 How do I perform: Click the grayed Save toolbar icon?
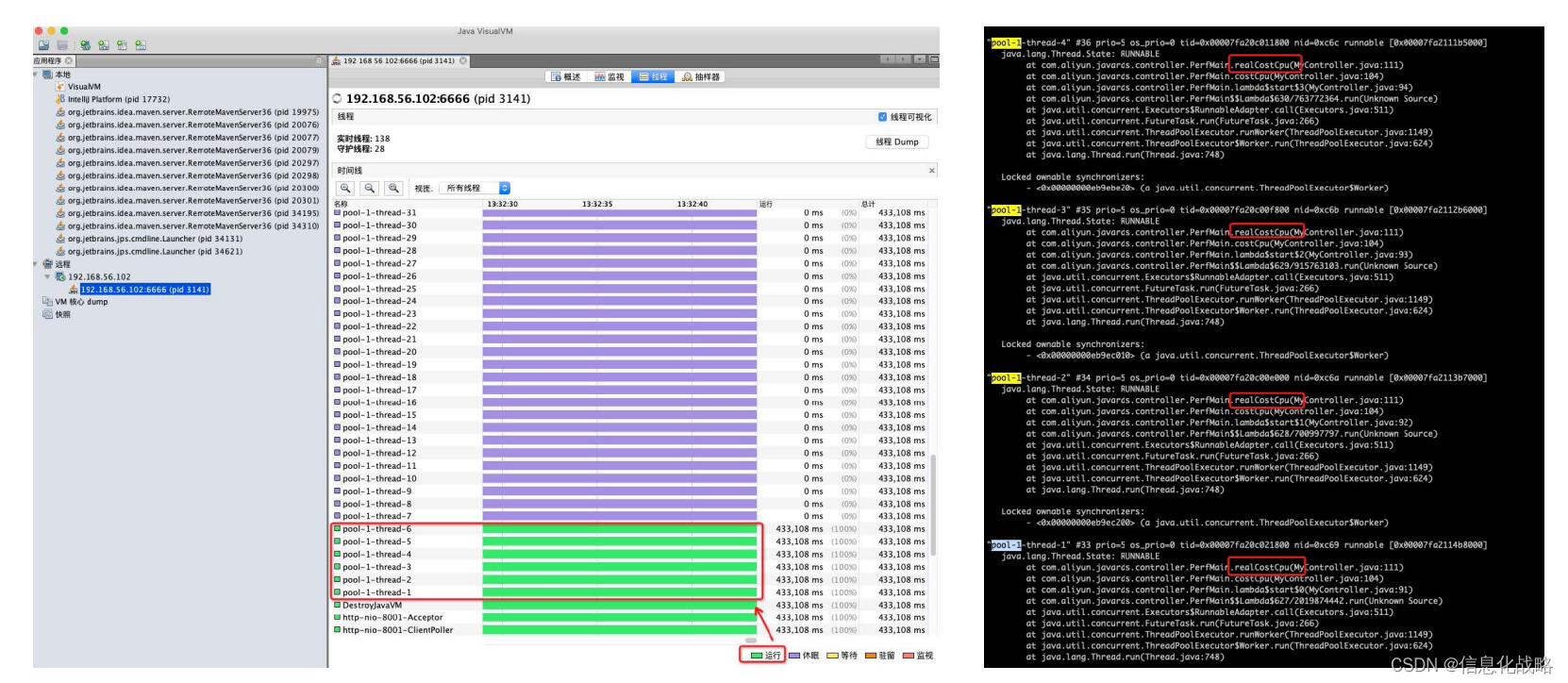click(x=62, y=45)
